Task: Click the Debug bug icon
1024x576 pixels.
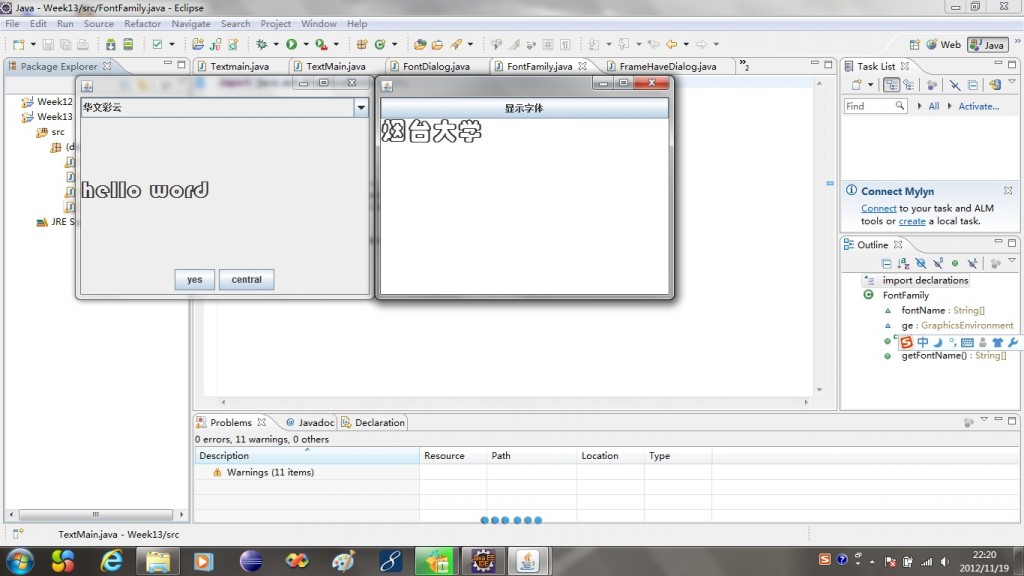Action: click(x=262, y=44)
